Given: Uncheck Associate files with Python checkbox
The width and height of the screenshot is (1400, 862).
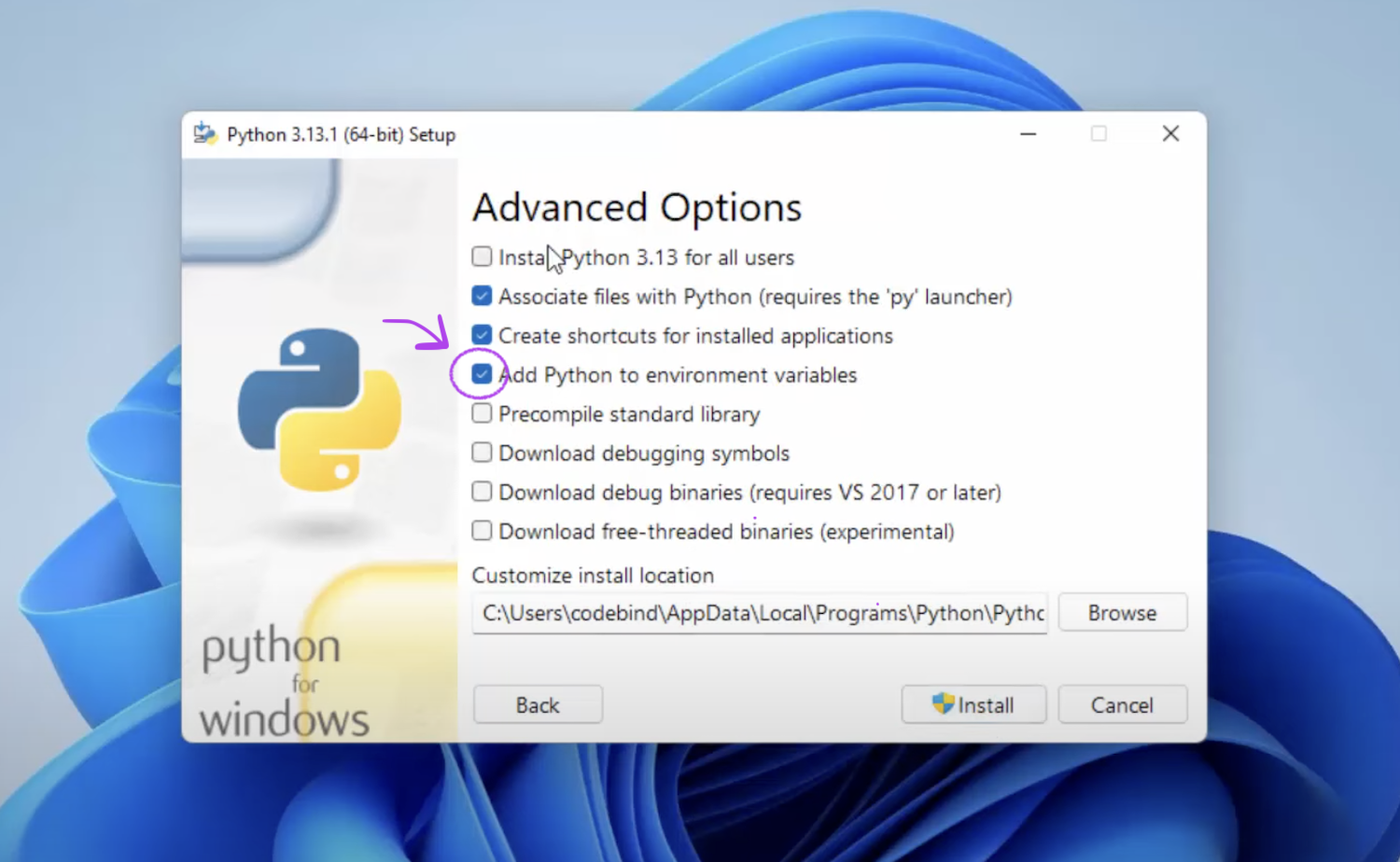Looking at the screenshot, I should pyautogui.click(x=482, y=296).
